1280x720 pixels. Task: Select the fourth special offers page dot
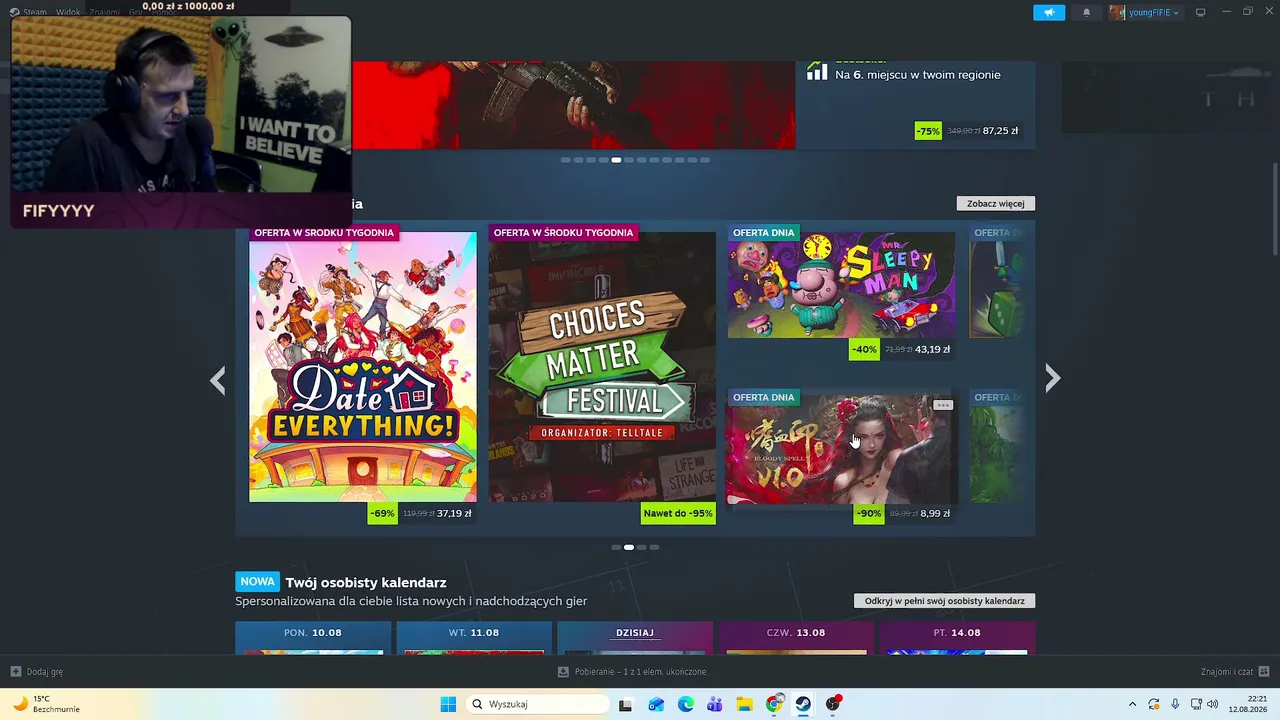click(x=654, y=547)
